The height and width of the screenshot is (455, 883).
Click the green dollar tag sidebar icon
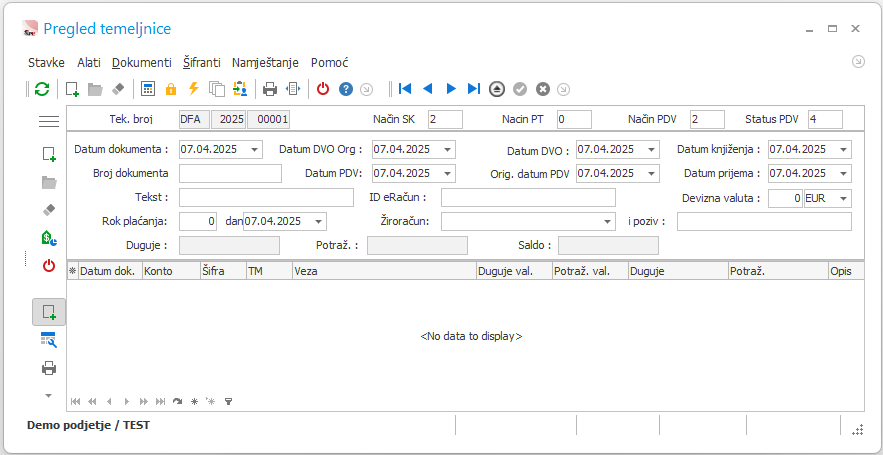click(49, 238)
